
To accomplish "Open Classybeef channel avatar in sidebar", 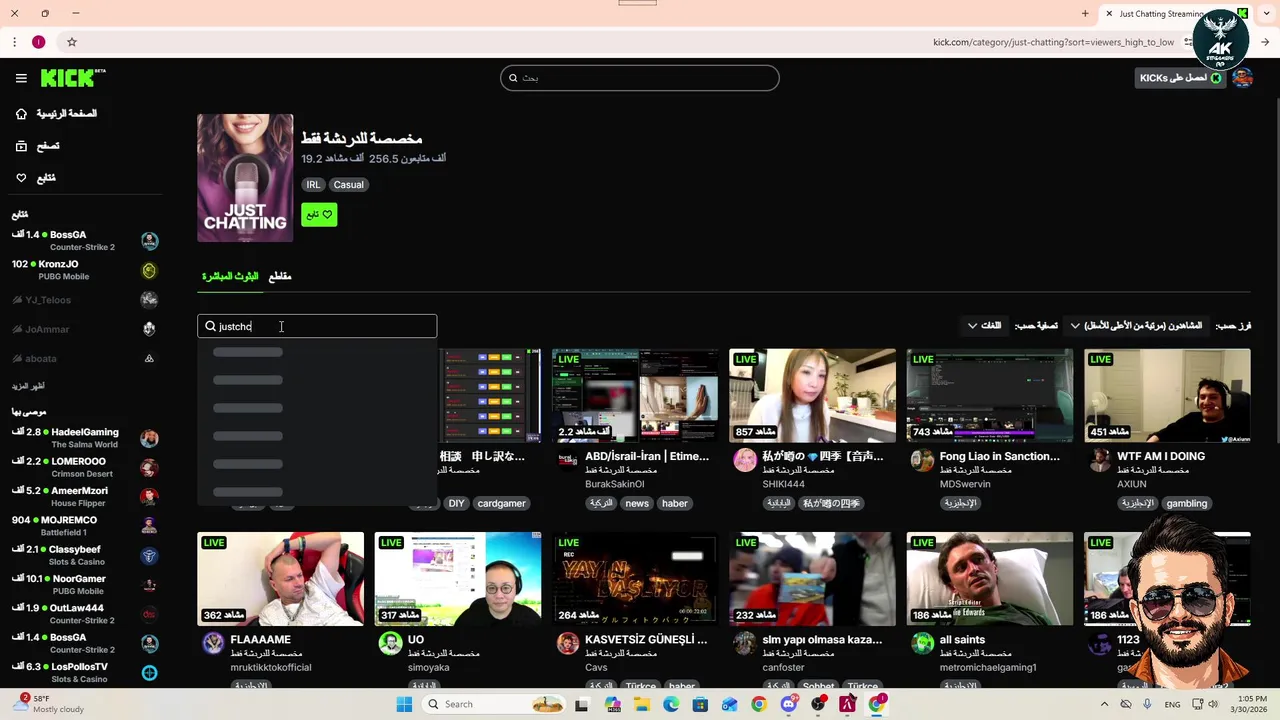I will coord(149,555).
